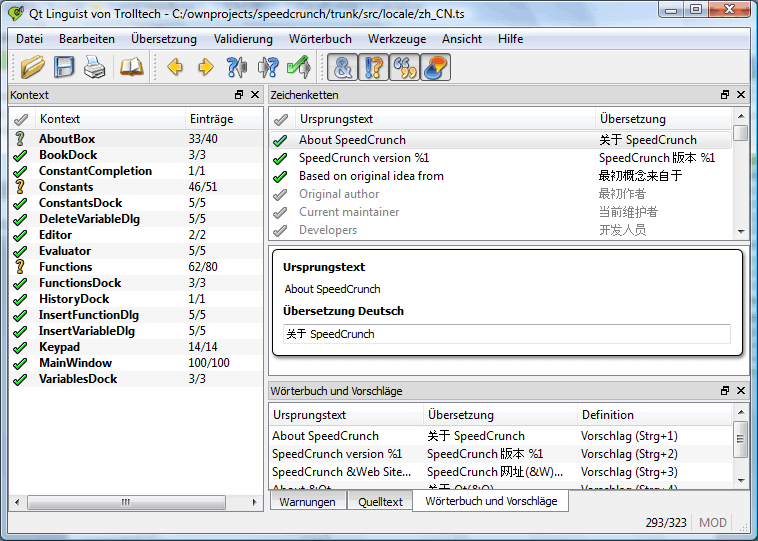
Task: Click the 293/323 progress counter
Action: tap(666, 523)
